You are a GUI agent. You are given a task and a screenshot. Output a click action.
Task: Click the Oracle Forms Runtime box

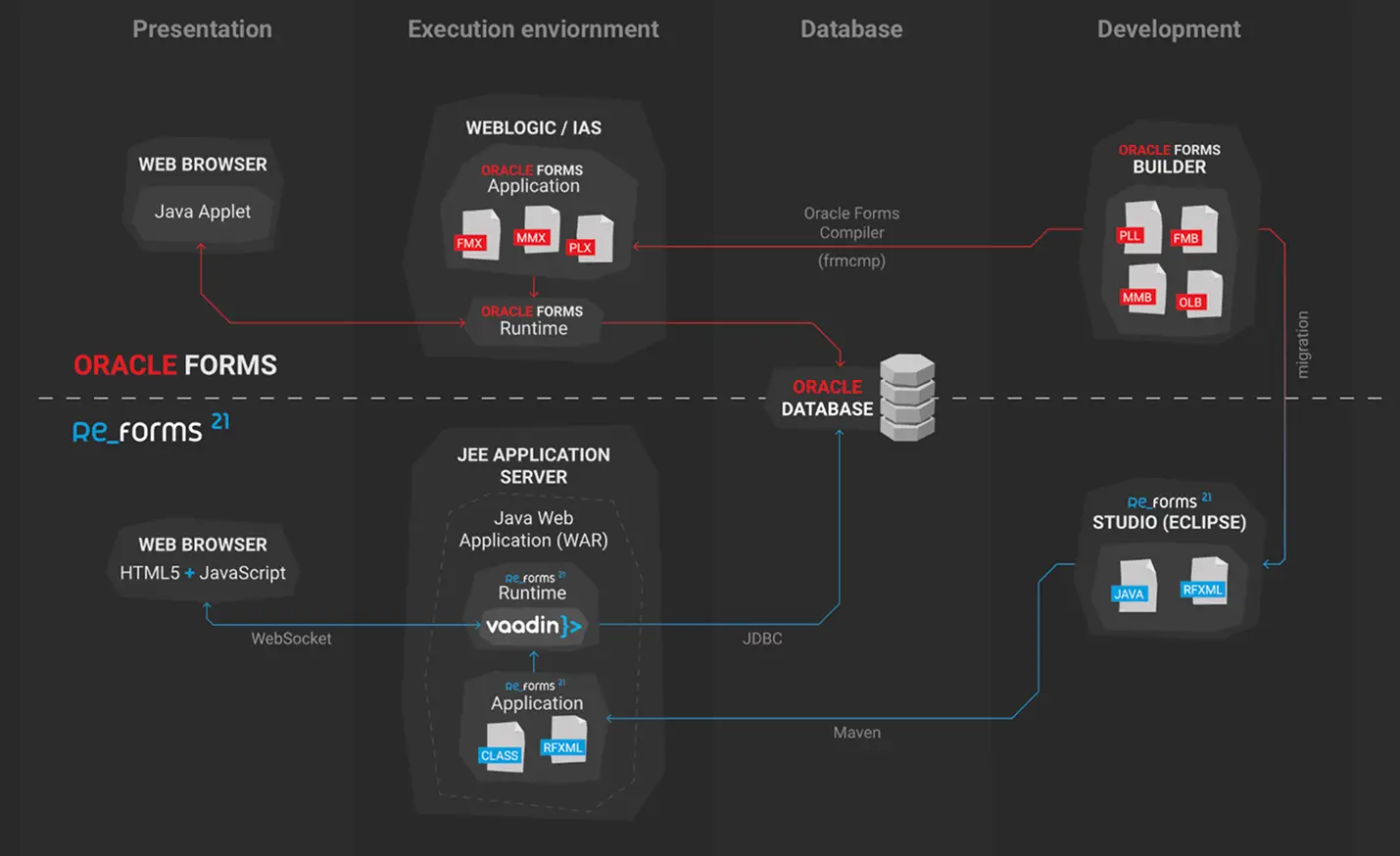pos(533,320)
